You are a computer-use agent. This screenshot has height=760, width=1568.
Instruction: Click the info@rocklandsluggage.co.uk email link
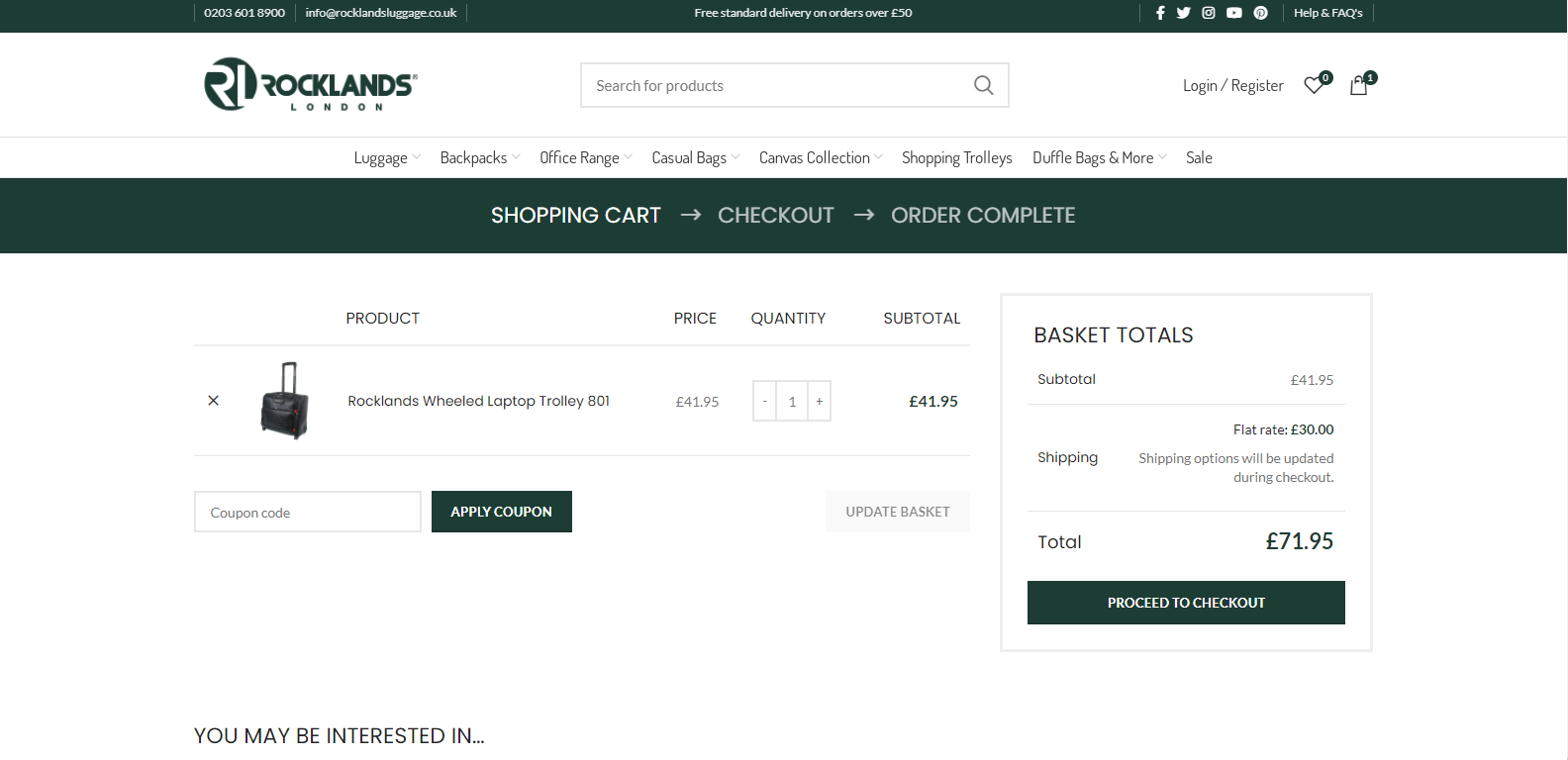(381, 13)
